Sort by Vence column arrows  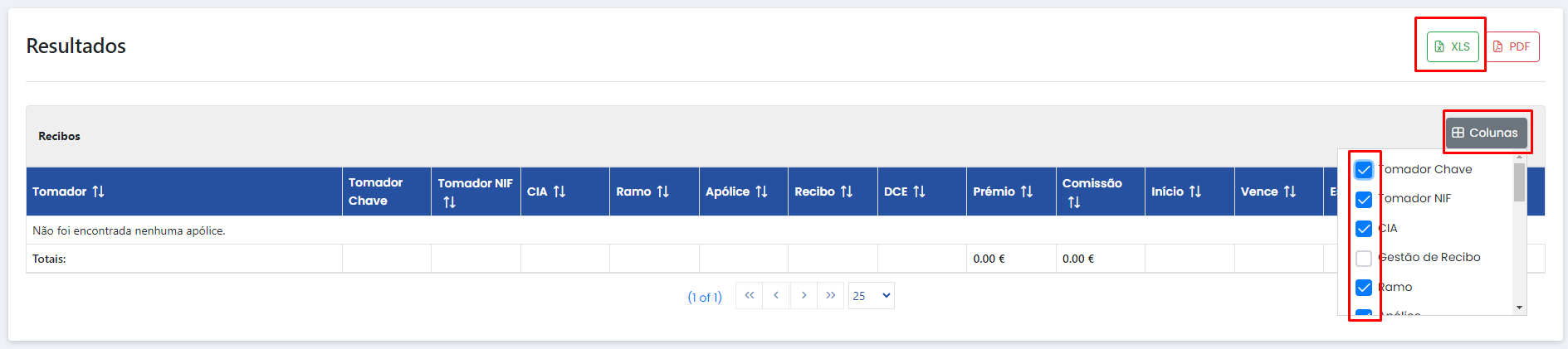pyautogui.click(x=1290, y=191)
